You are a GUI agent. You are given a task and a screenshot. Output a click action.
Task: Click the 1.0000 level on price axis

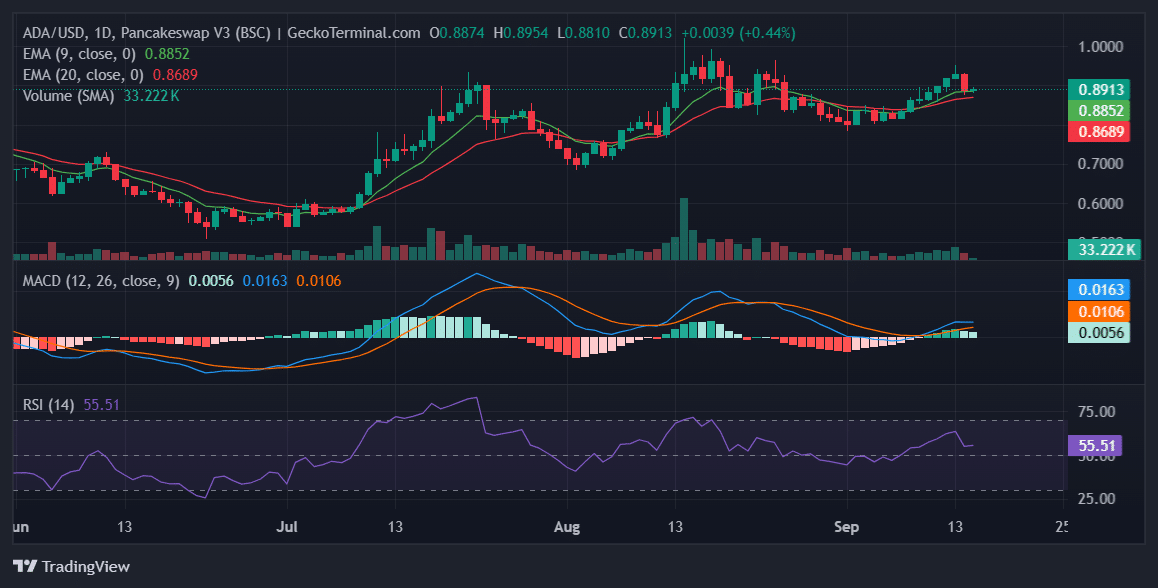point(1098,46)
